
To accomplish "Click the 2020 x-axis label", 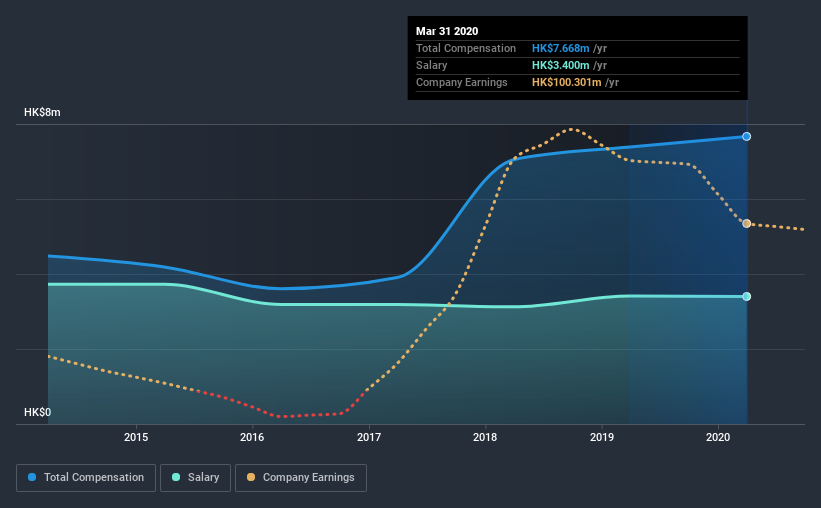I will pyautogui.click(x=718, y=437).
